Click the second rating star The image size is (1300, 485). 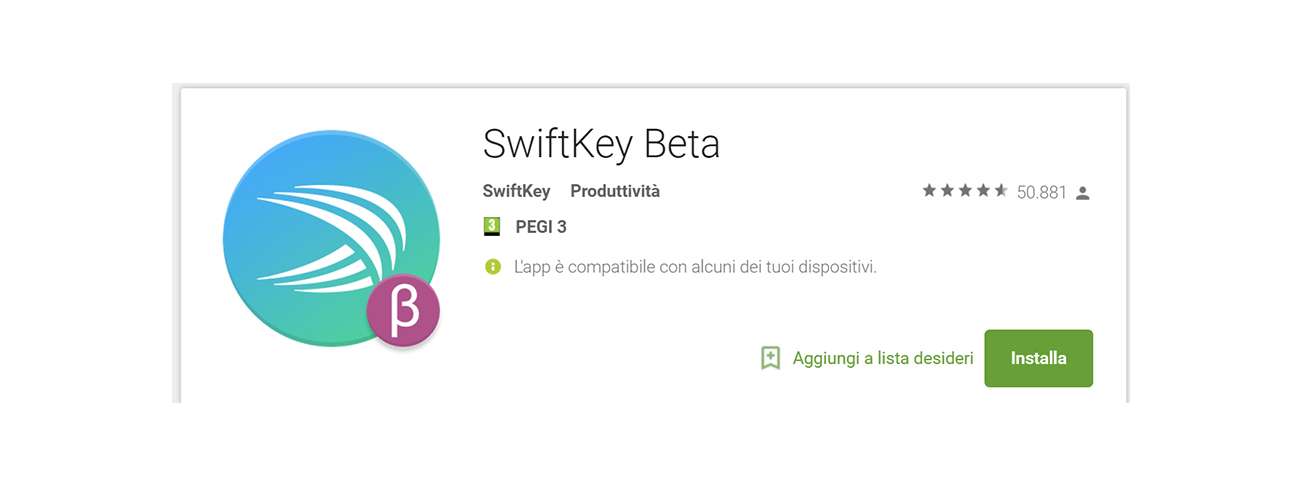point(948,191)
